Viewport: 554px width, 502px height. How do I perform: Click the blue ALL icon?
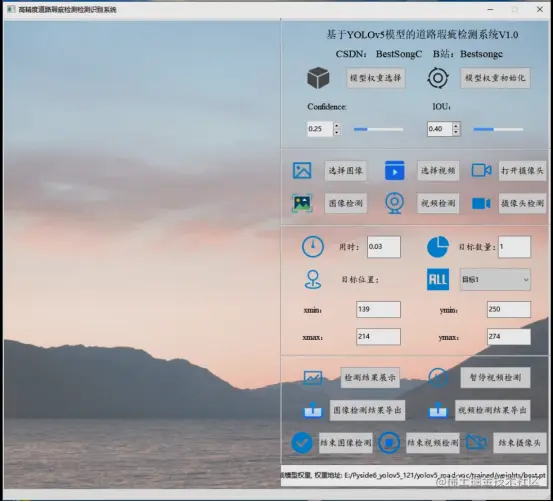click(x=438, y=279)
